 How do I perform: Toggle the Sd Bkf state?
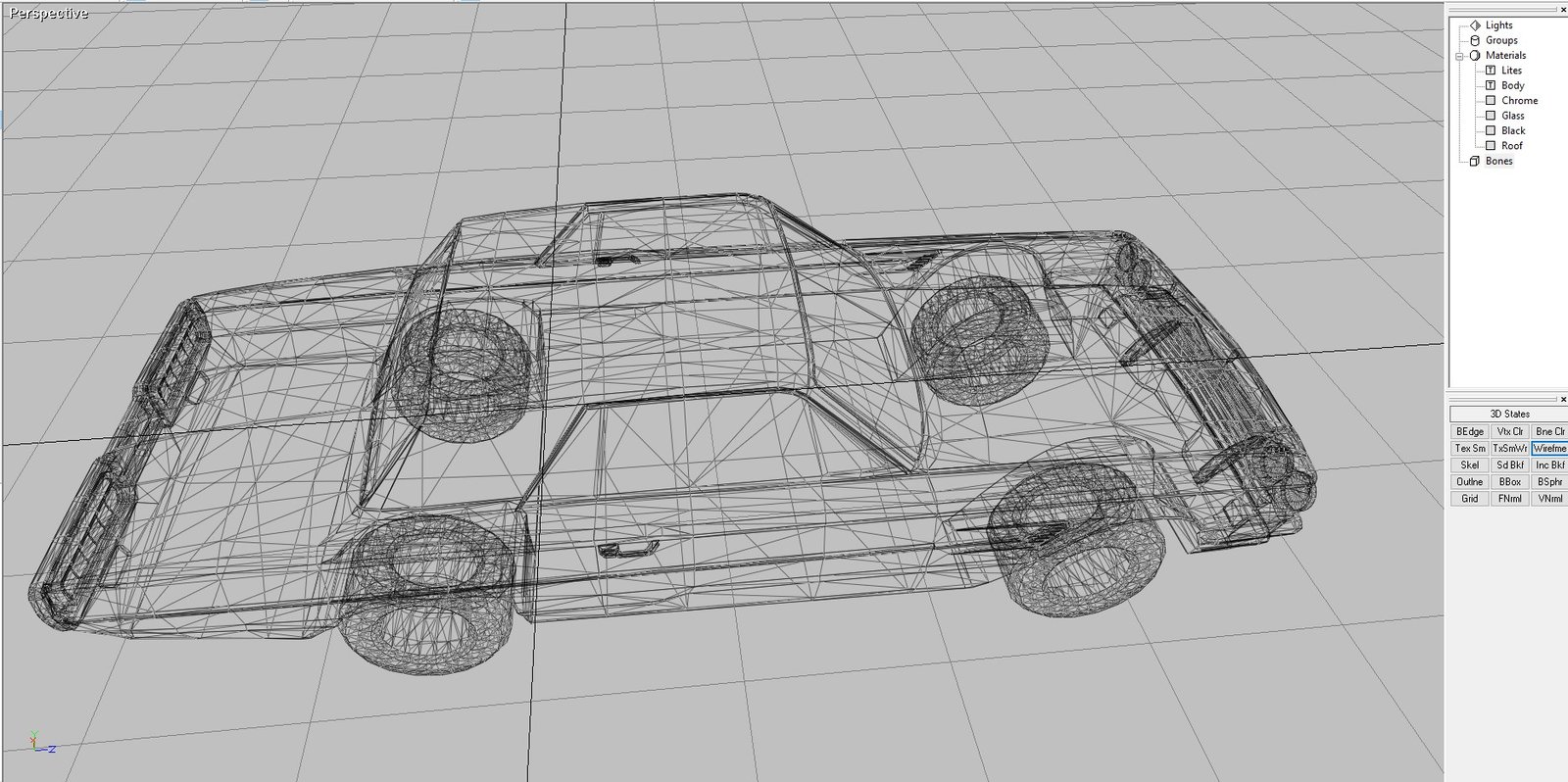1509,464
